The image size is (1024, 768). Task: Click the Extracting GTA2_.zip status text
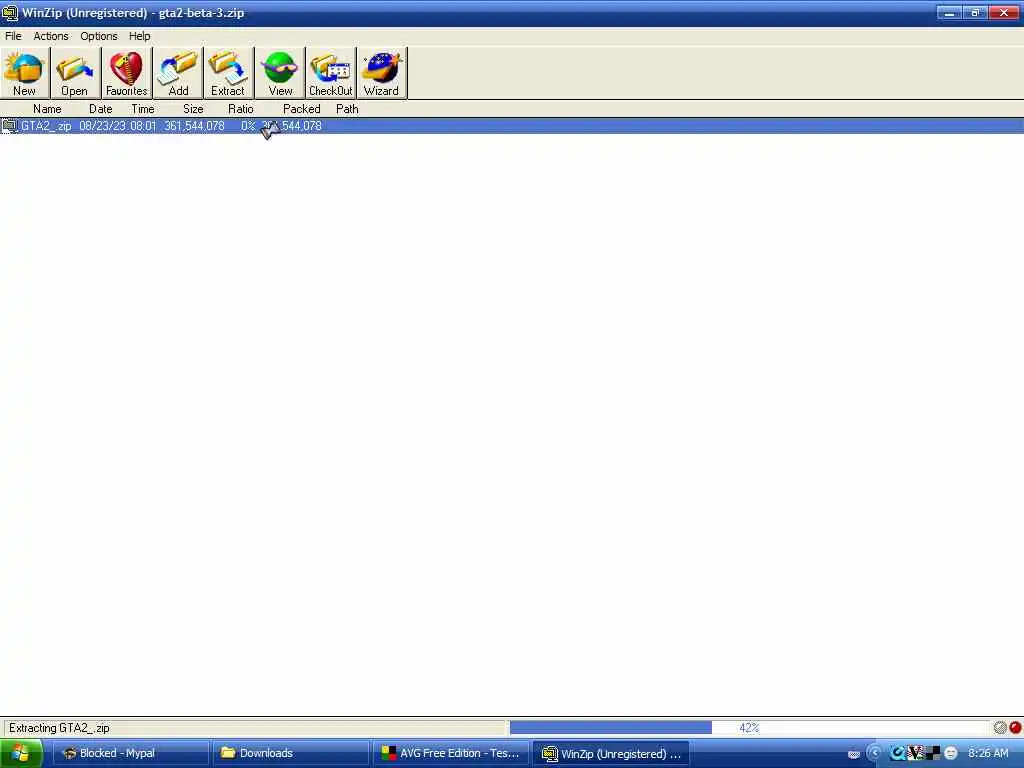(59, 728)
